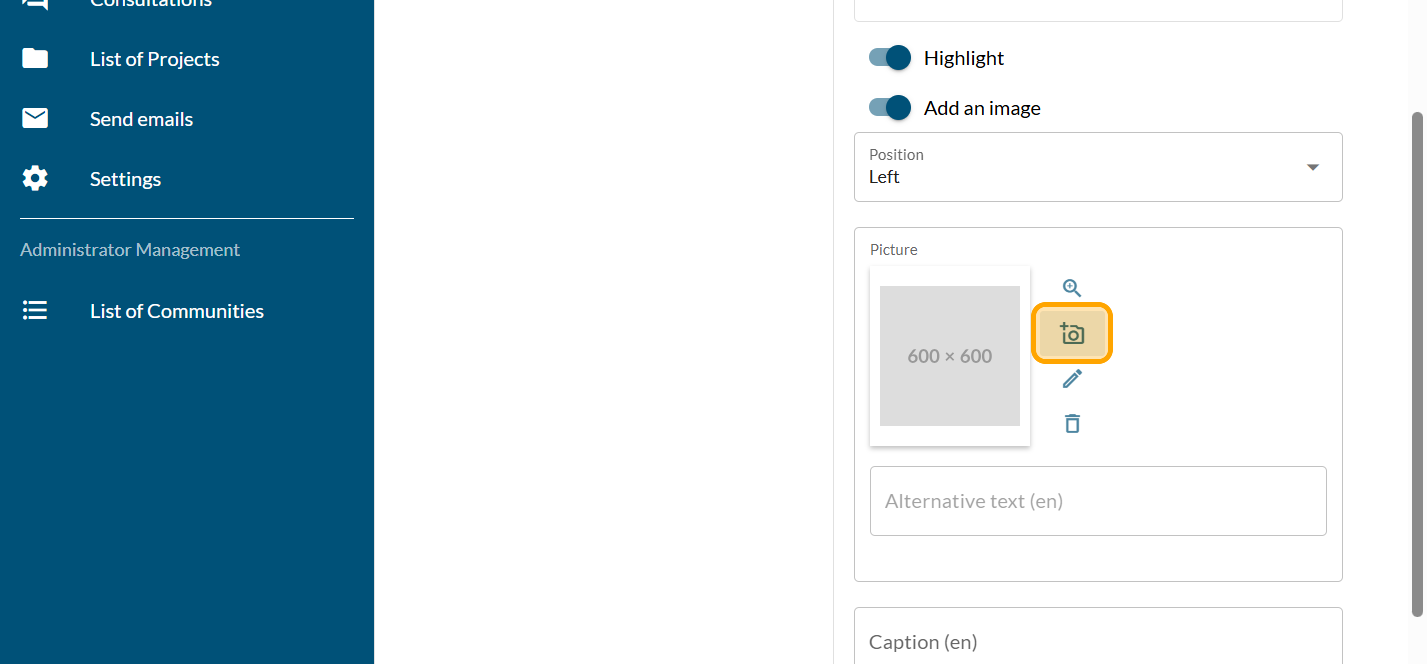
Task: Click the trash delete picture icon
Action: [x=1072, y=424]
